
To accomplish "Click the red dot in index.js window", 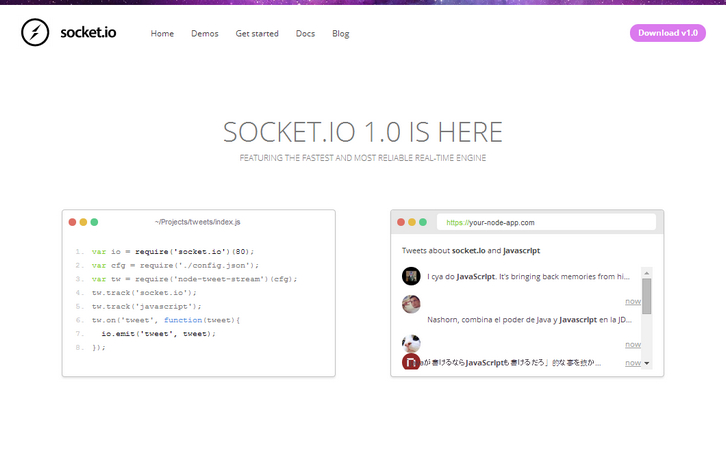I will pyautogui.click(x=72, y=222).
